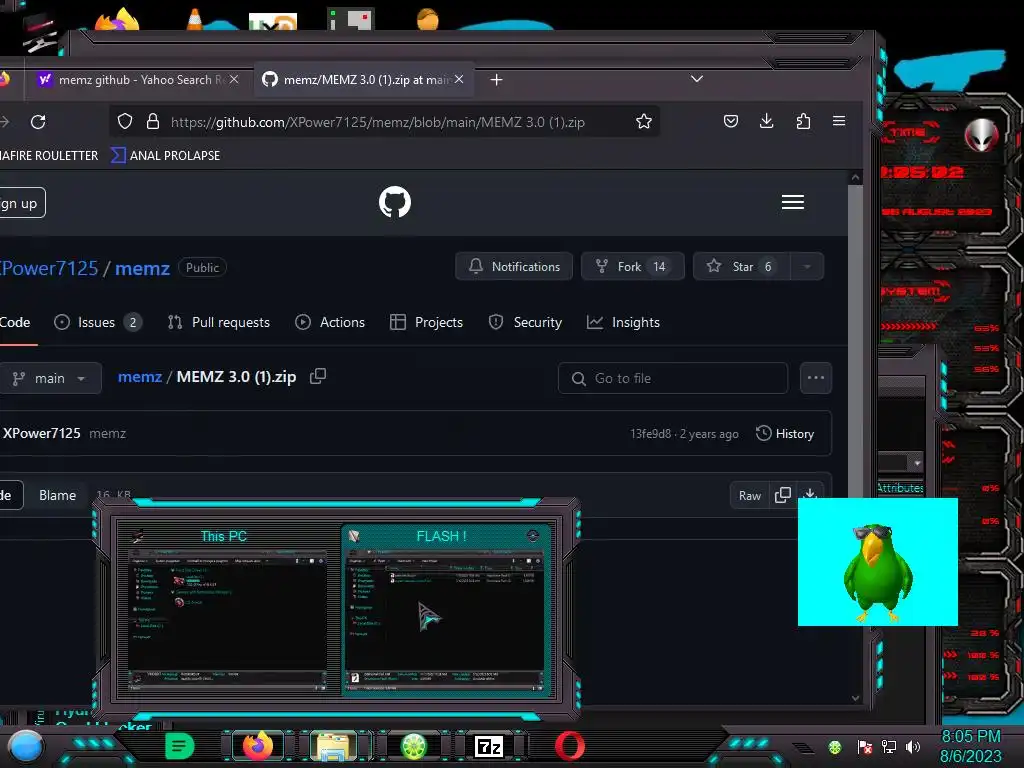Open the Security tab
The height and width of the screenshot is (768, 1024).
(525, 323)
